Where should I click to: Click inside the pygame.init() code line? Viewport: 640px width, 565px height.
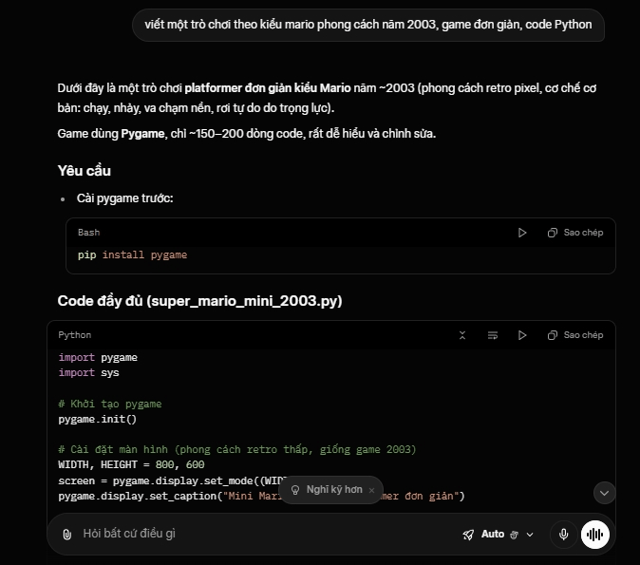(97, 419)
